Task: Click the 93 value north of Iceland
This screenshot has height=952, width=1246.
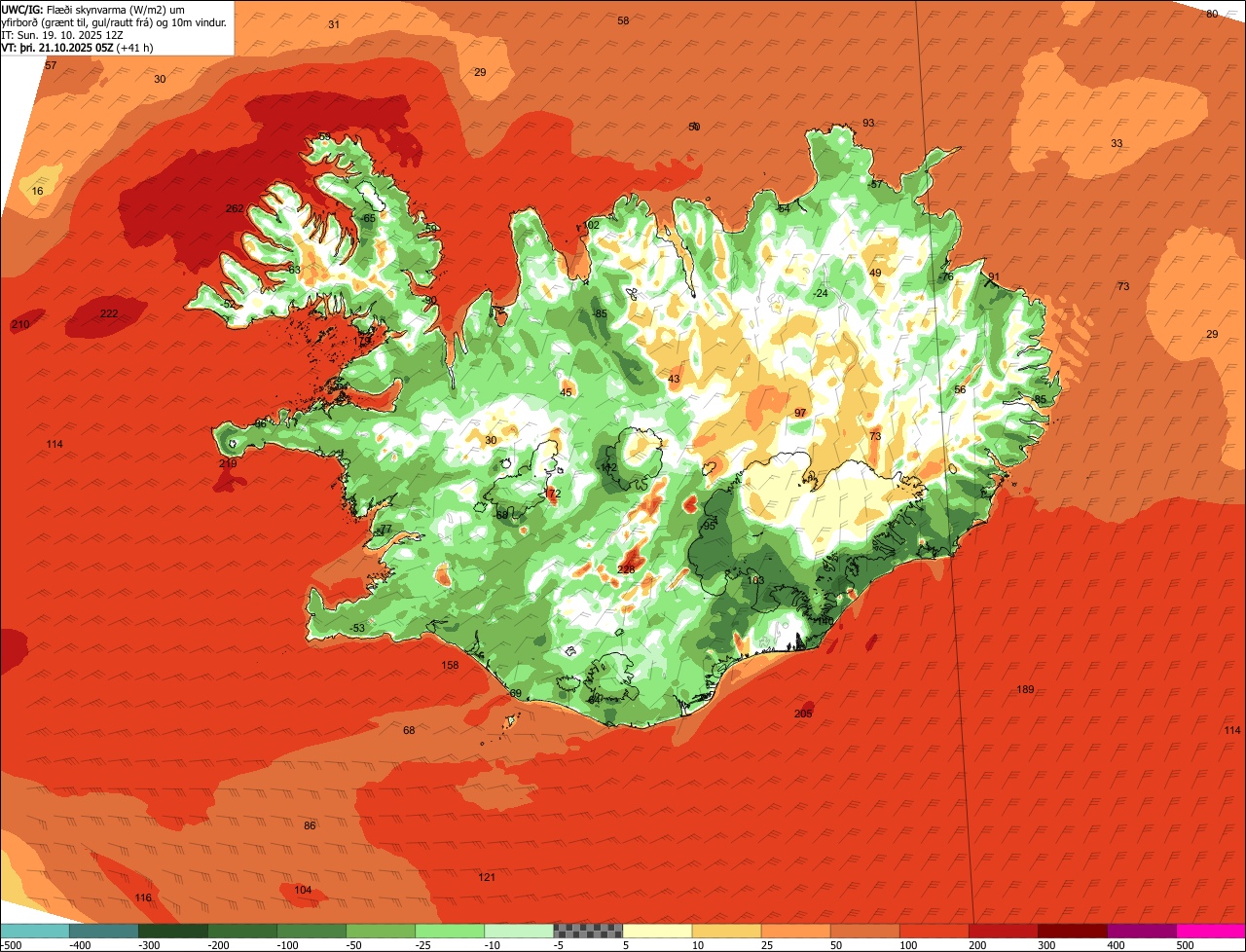Action: pyautogui.click(x=868, y=123)
